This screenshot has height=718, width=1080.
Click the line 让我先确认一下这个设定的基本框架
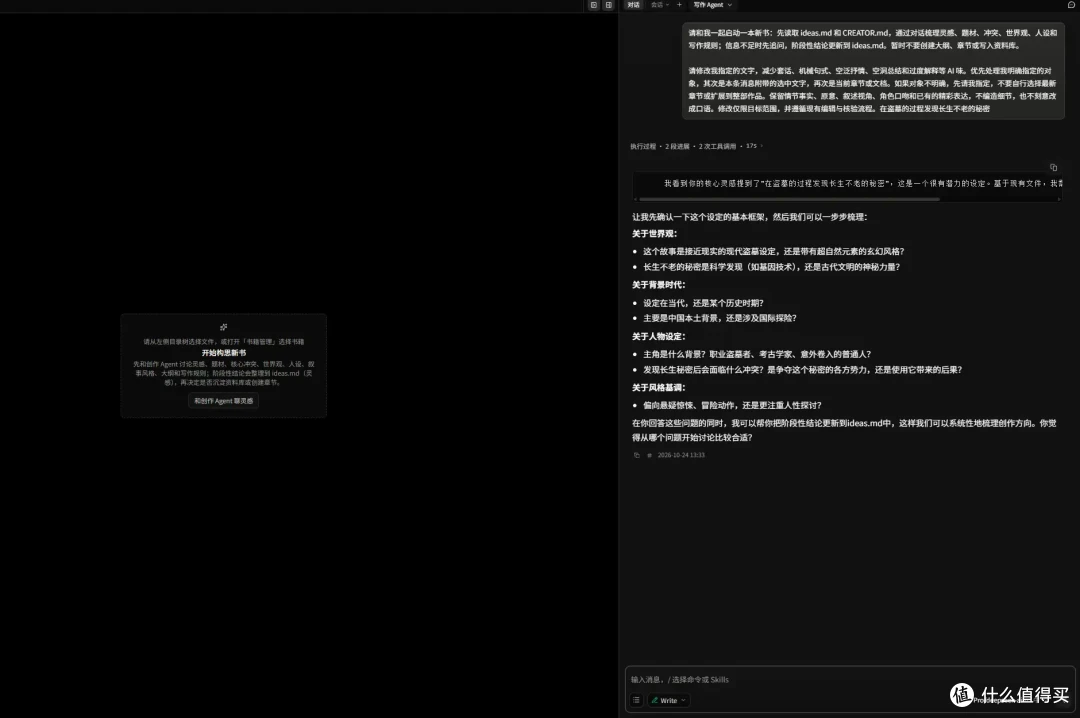pyautogui.click(x=749, y=217)
